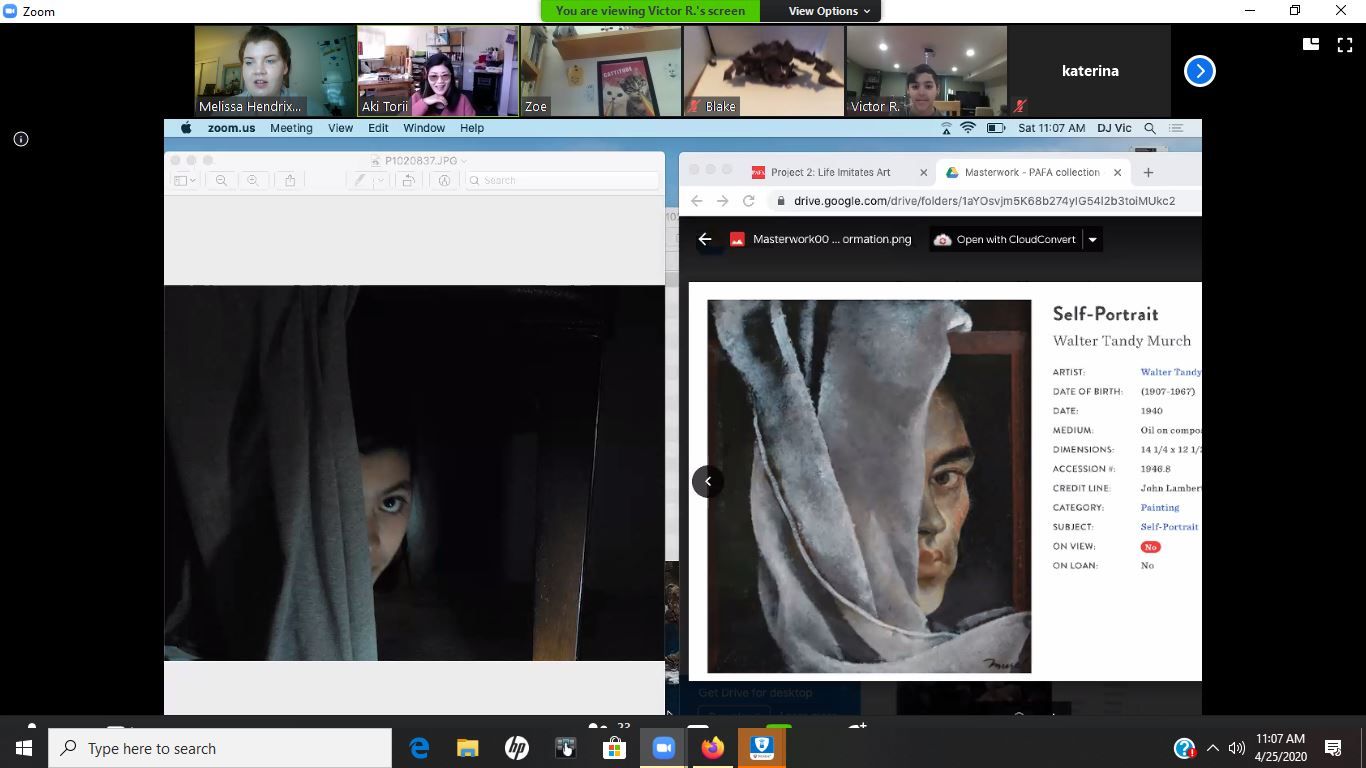Open Firefox from the taskbar
Viewport: 1366px width, 768px height.
(712, 748)
